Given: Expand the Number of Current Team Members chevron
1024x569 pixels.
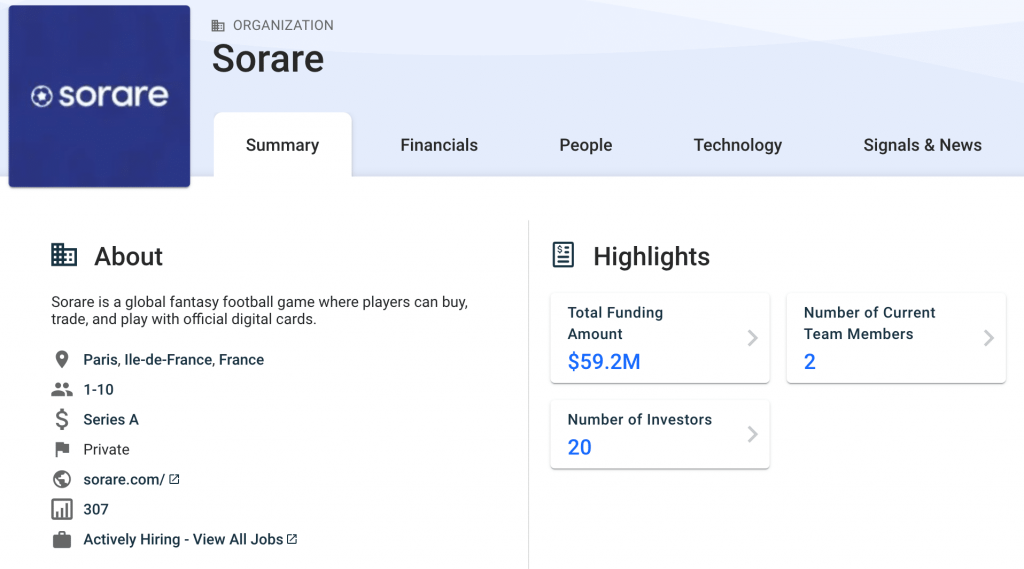Looking at the screenshot, I should tap(989, 338).
